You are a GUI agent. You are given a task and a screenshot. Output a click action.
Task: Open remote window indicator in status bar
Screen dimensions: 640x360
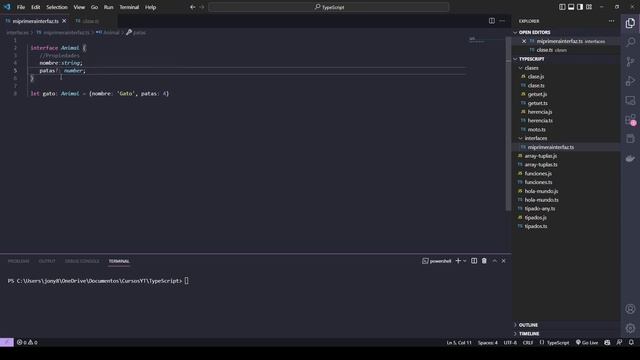point(7,342)
